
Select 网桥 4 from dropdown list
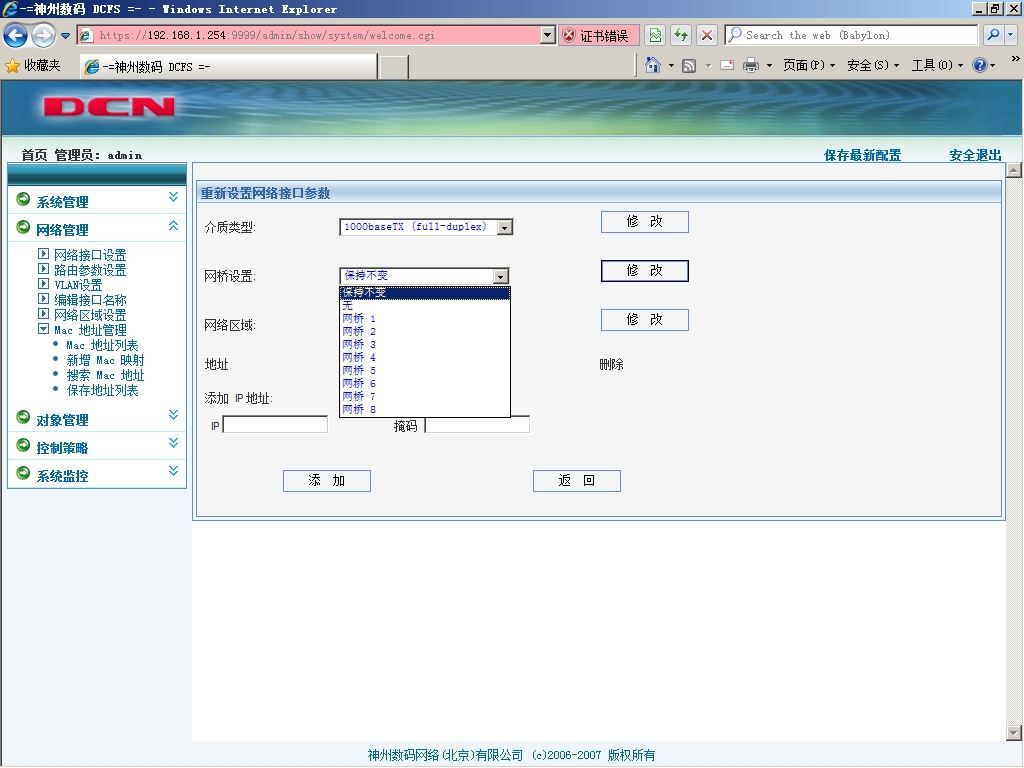point(424,357)
